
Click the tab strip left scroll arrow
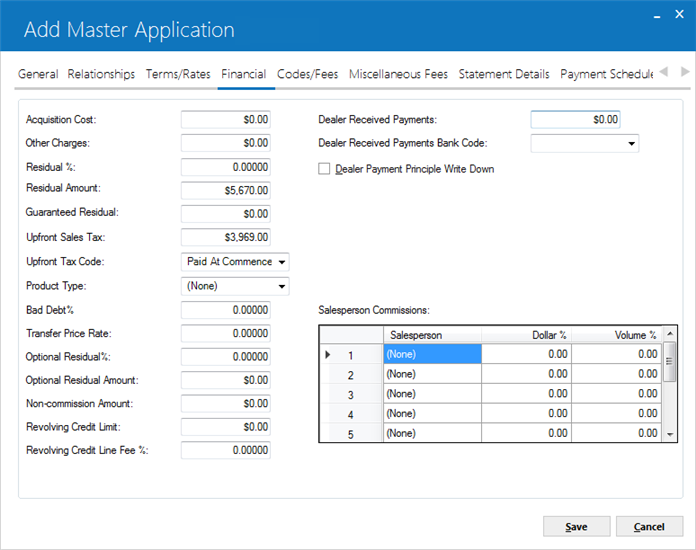(664, 72)
